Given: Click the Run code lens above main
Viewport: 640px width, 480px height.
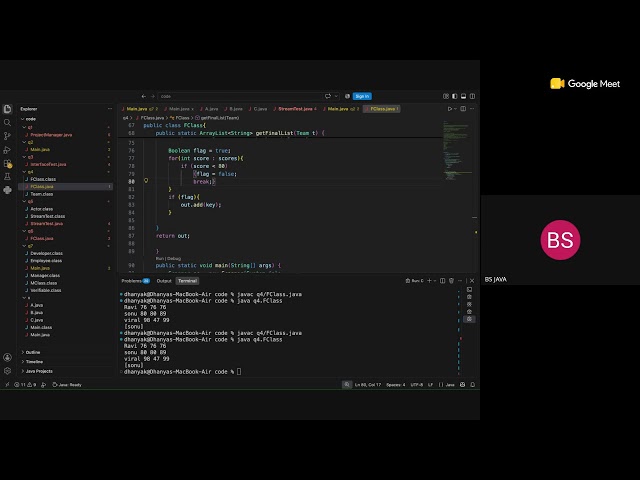Looking at the screenshot, I should click(160, 258).
